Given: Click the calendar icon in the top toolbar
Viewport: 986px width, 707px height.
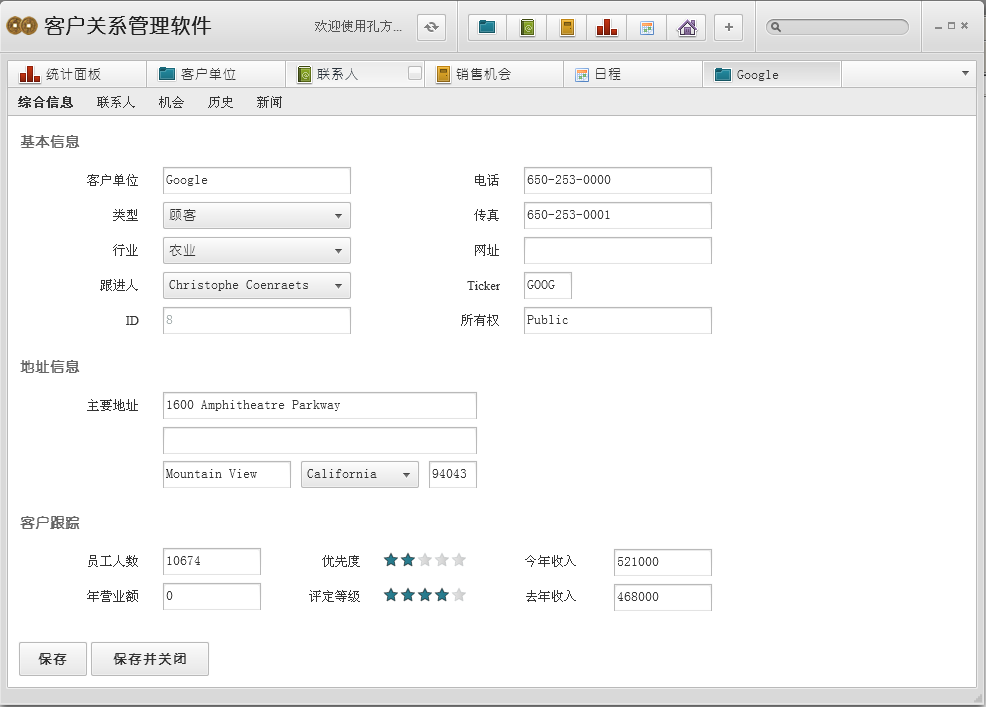Looking at the screenshot, I should [647, 28].
